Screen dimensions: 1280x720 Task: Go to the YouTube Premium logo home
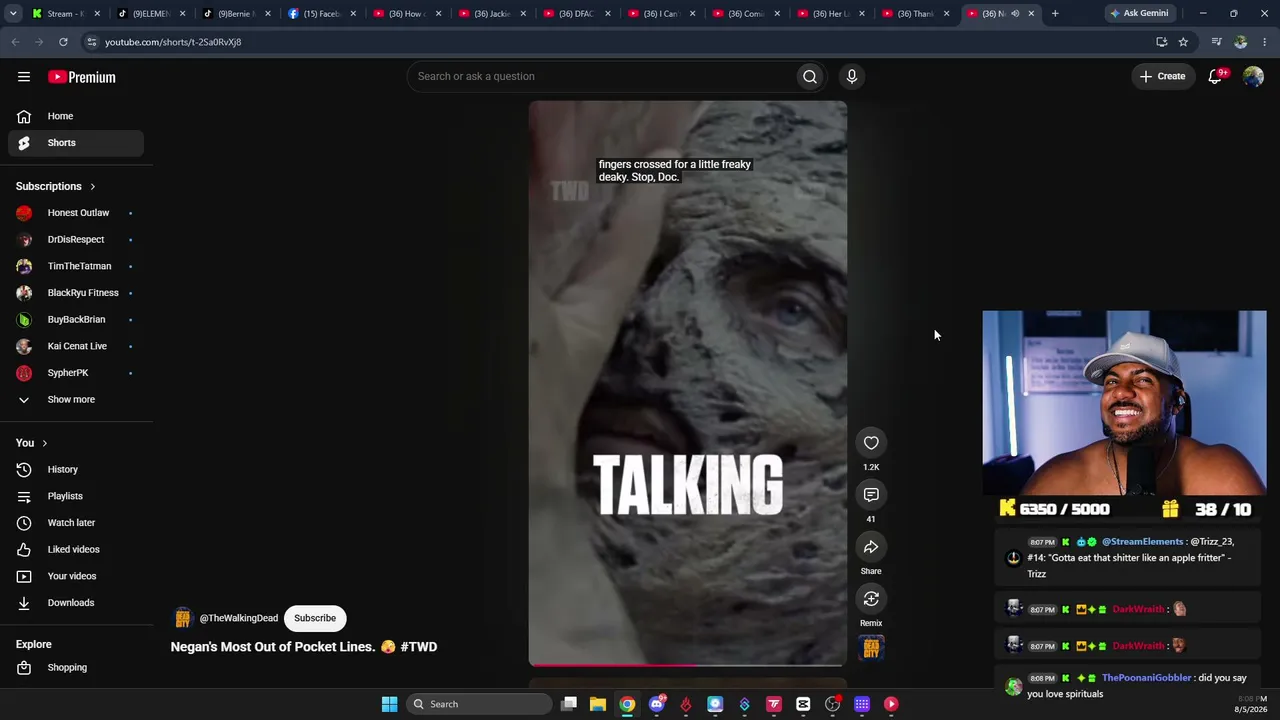coord(82,77)
